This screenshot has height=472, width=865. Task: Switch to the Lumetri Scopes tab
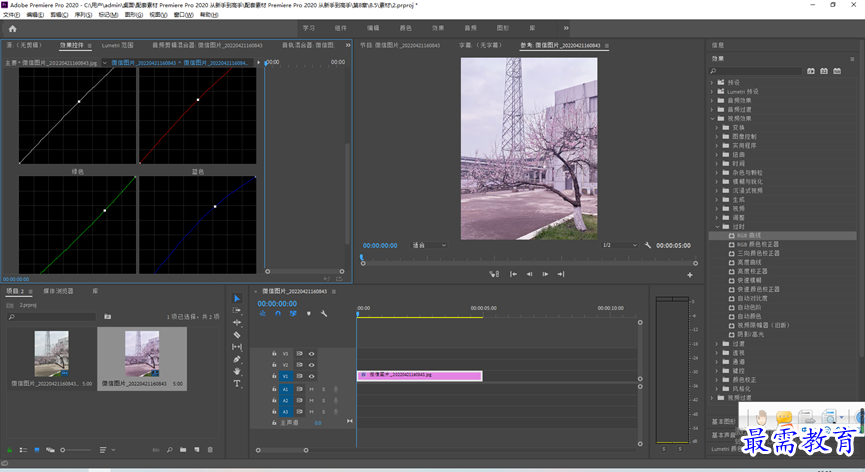coord(118,45)
